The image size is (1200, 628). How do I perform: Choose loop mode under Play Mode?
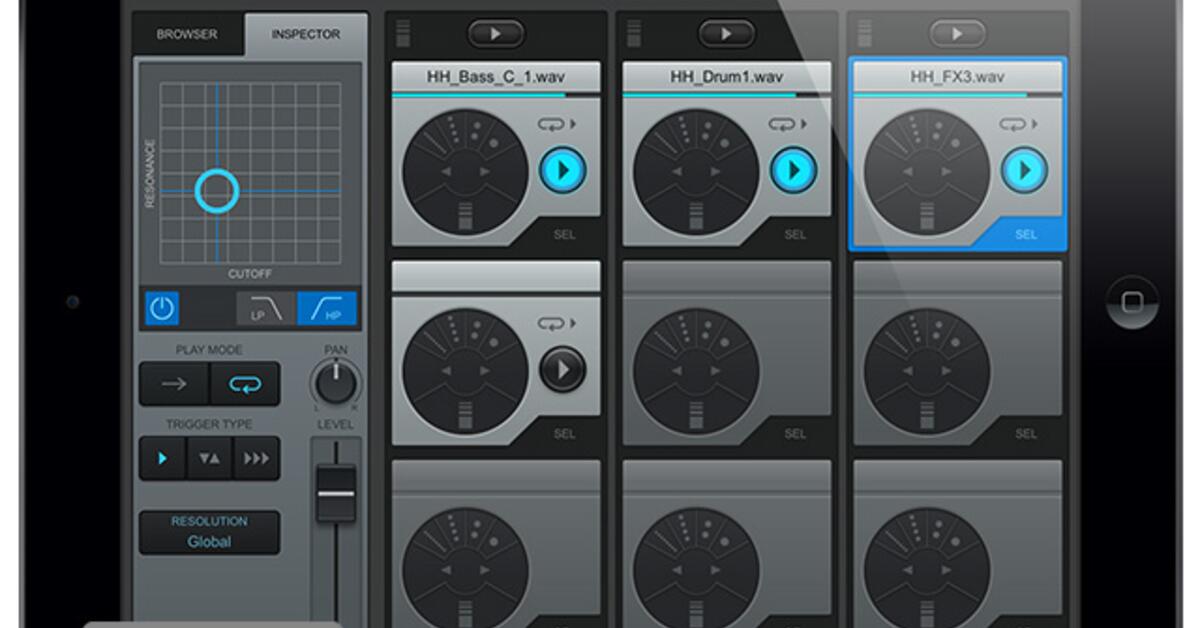[243, 384]
